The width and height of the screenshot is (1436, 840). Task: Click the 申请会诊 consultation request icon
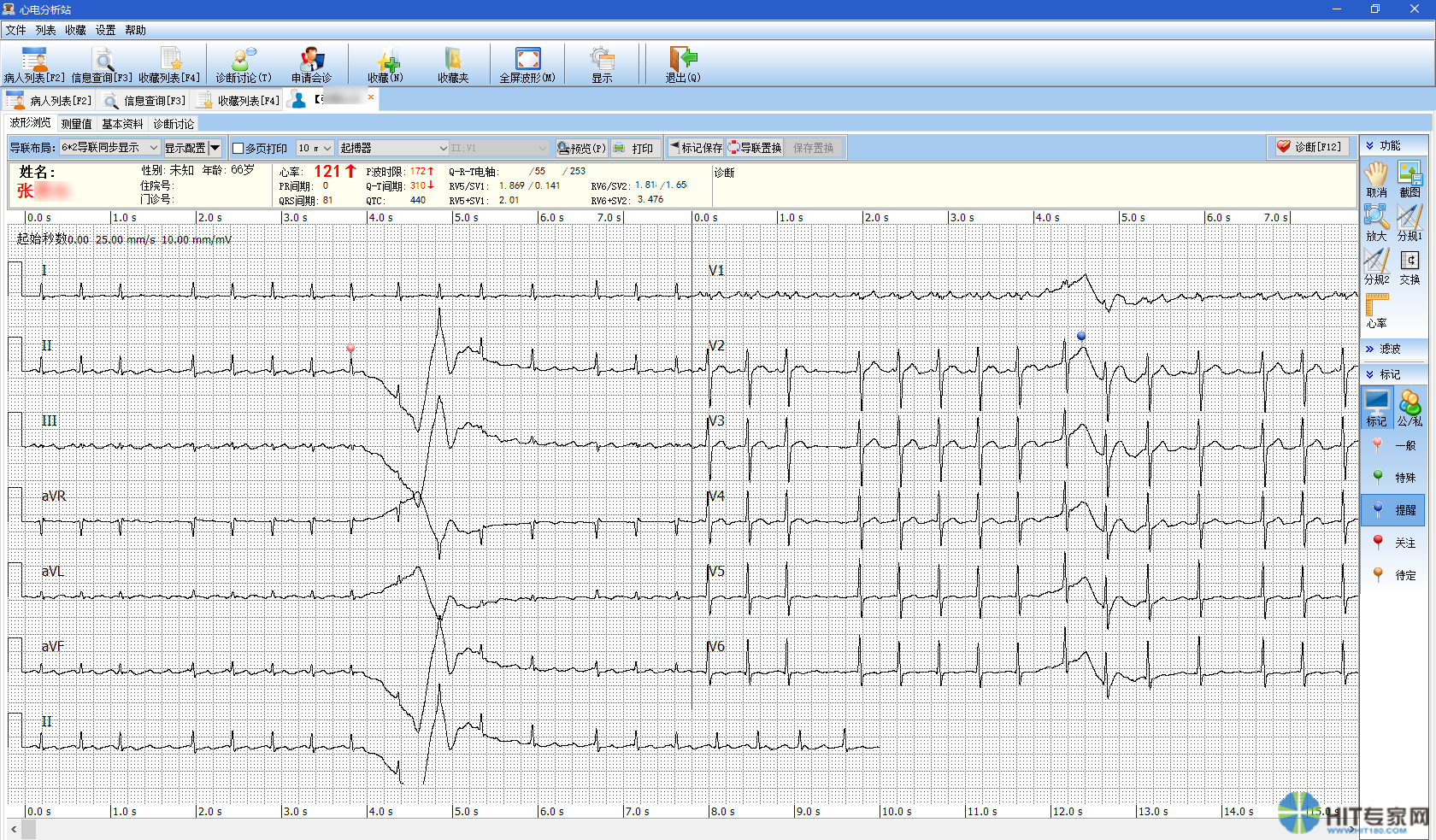[311, 64]
